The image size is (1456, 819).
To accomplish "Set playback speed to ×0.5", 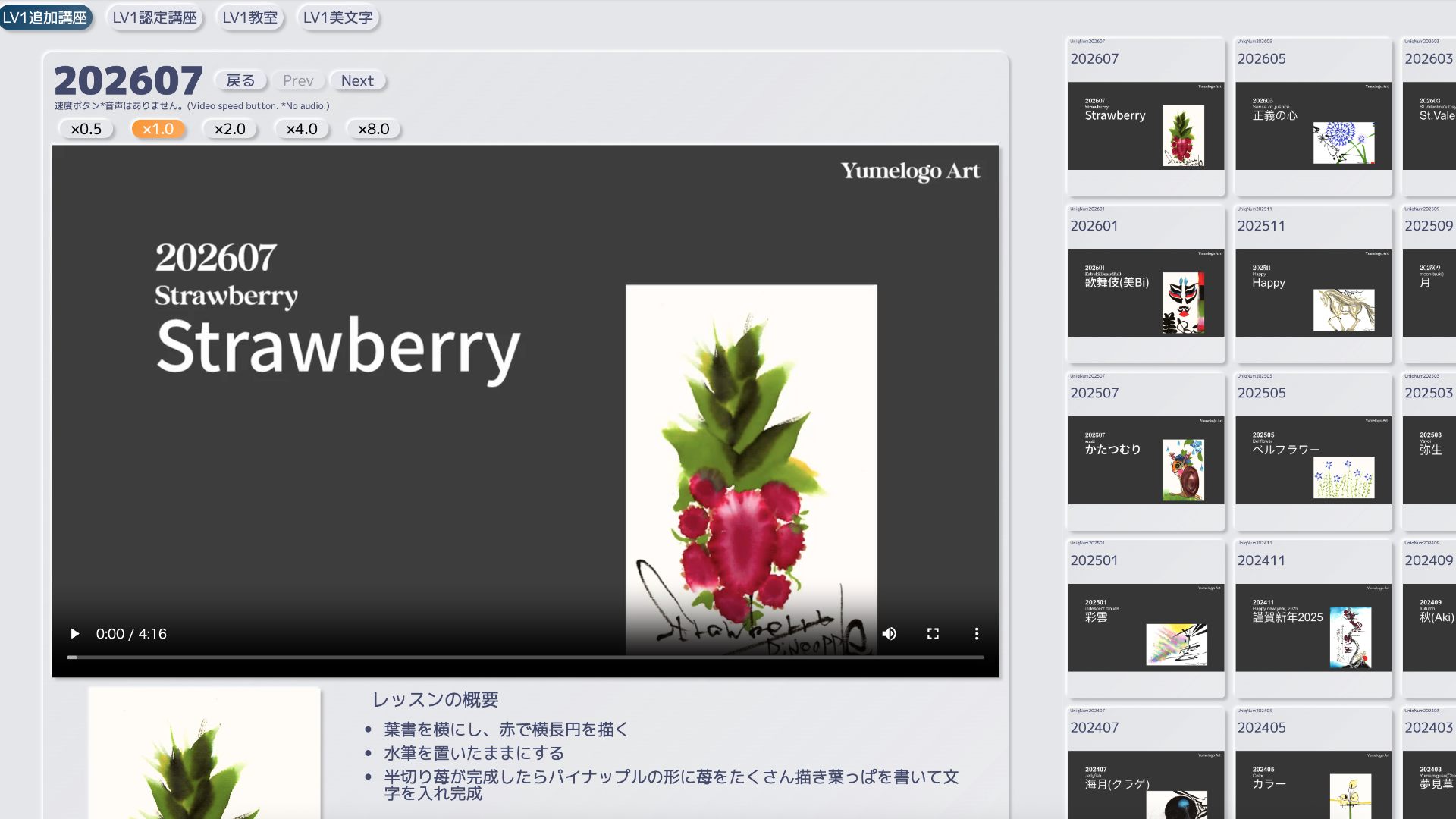I will click(x=86, y=129).
